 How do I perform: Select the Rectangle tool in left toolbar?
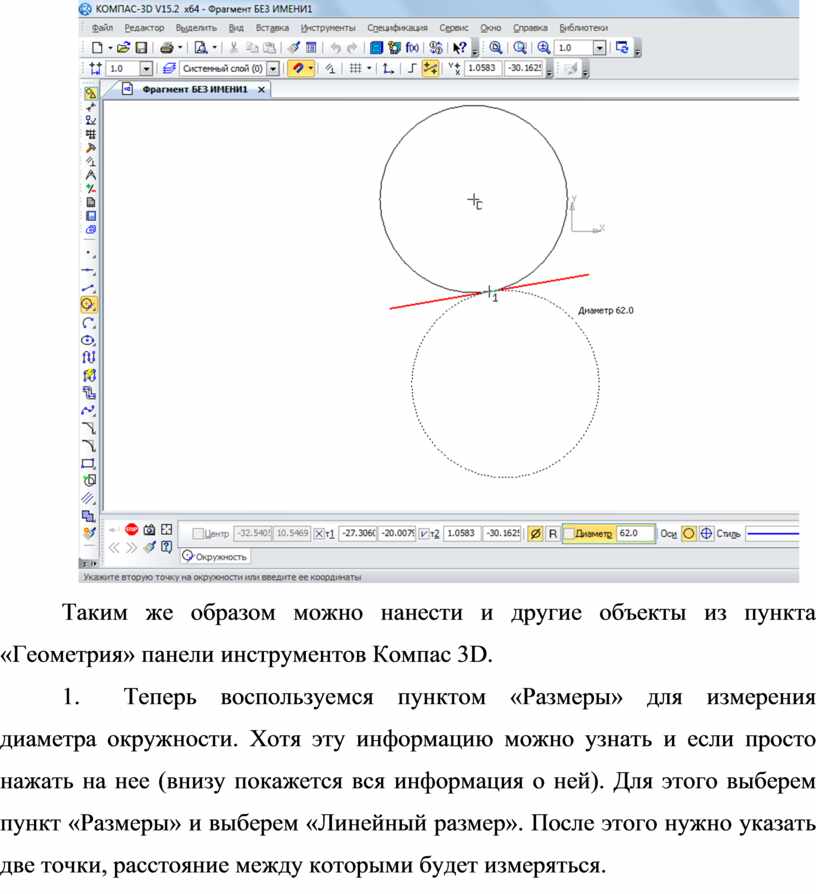88,463
